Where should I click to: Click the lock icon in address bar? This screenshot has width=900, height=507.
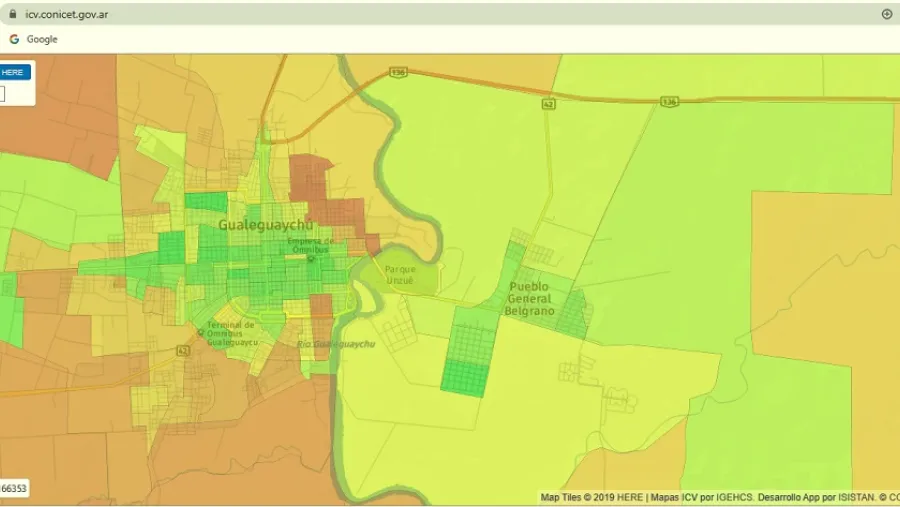point(13,14)
